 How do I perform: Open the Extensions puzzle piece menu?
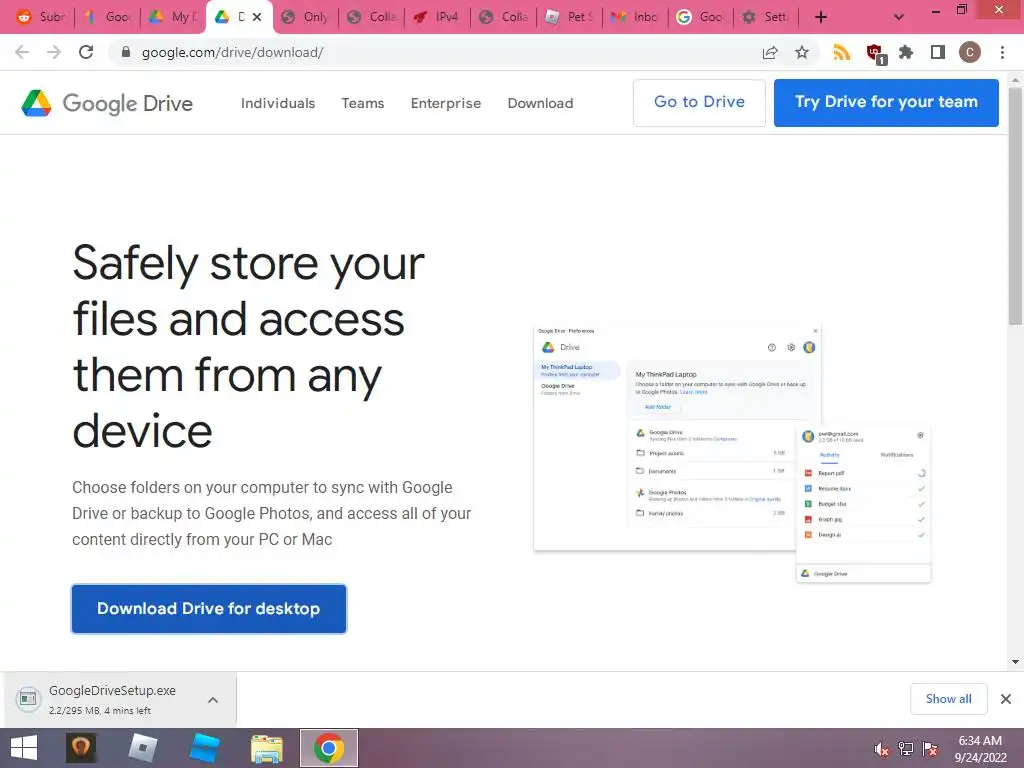906,52
